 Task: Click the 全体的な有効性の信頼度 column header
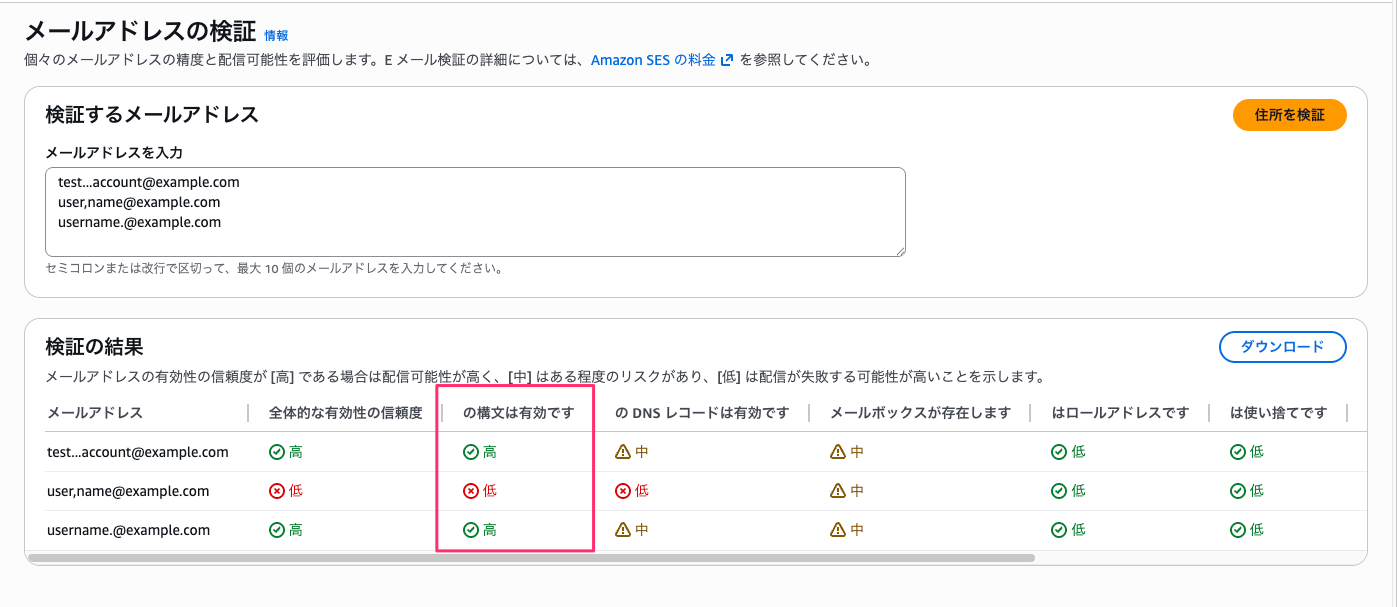345,413
